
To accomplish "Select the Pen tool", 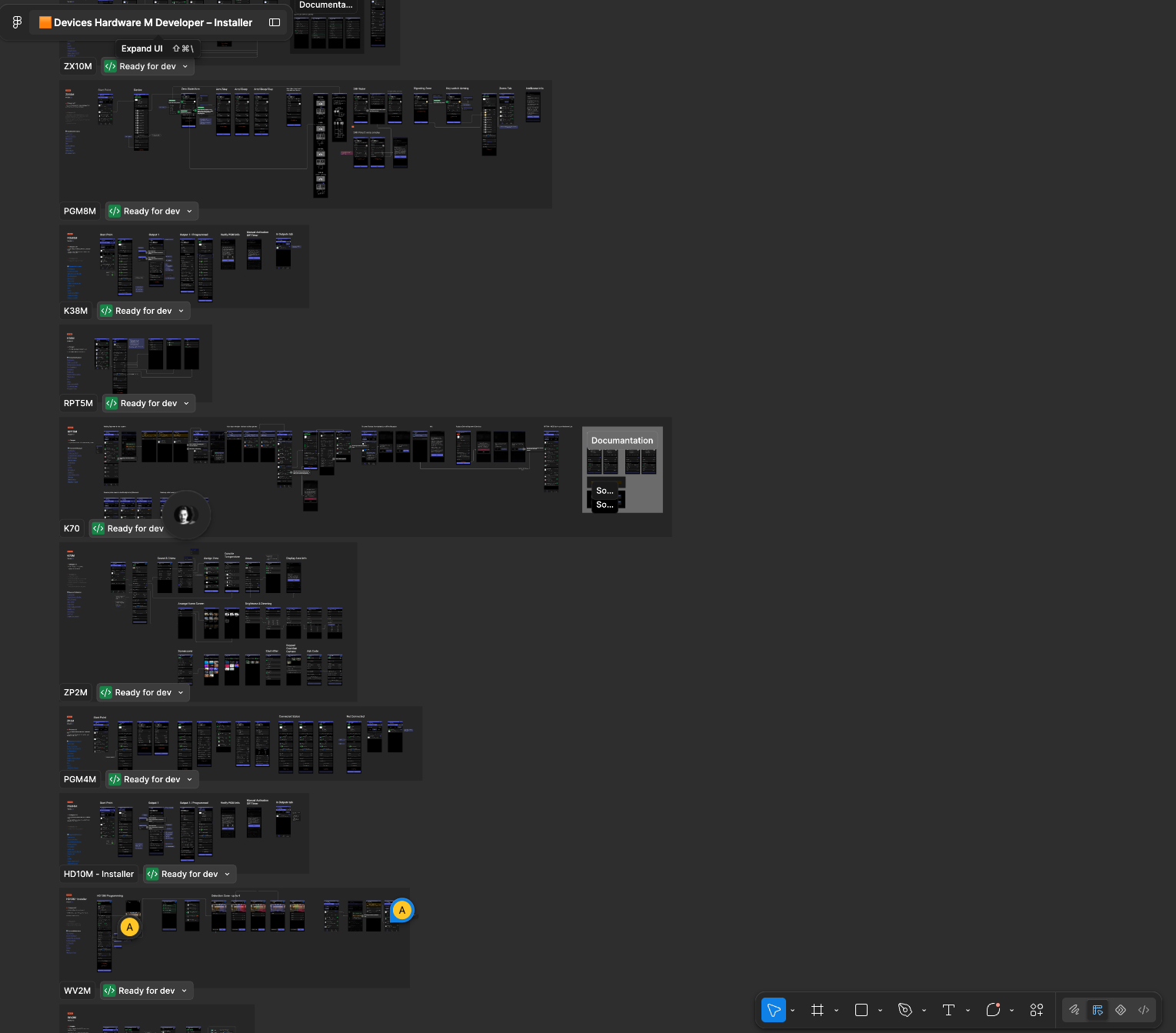I will [905, 1010].
